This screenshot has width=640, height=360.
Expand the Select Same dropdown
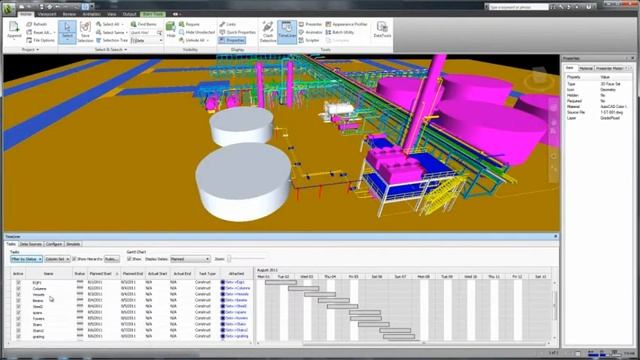coord(127,32)
